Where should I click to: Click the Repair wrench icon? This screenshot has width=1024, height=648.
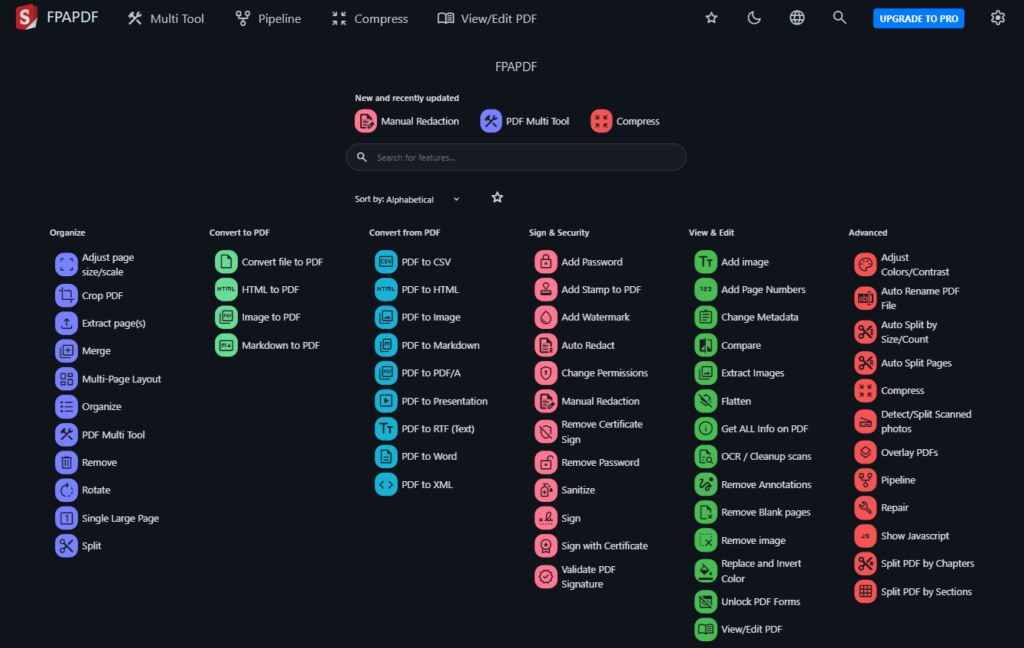tap(865, 508)
